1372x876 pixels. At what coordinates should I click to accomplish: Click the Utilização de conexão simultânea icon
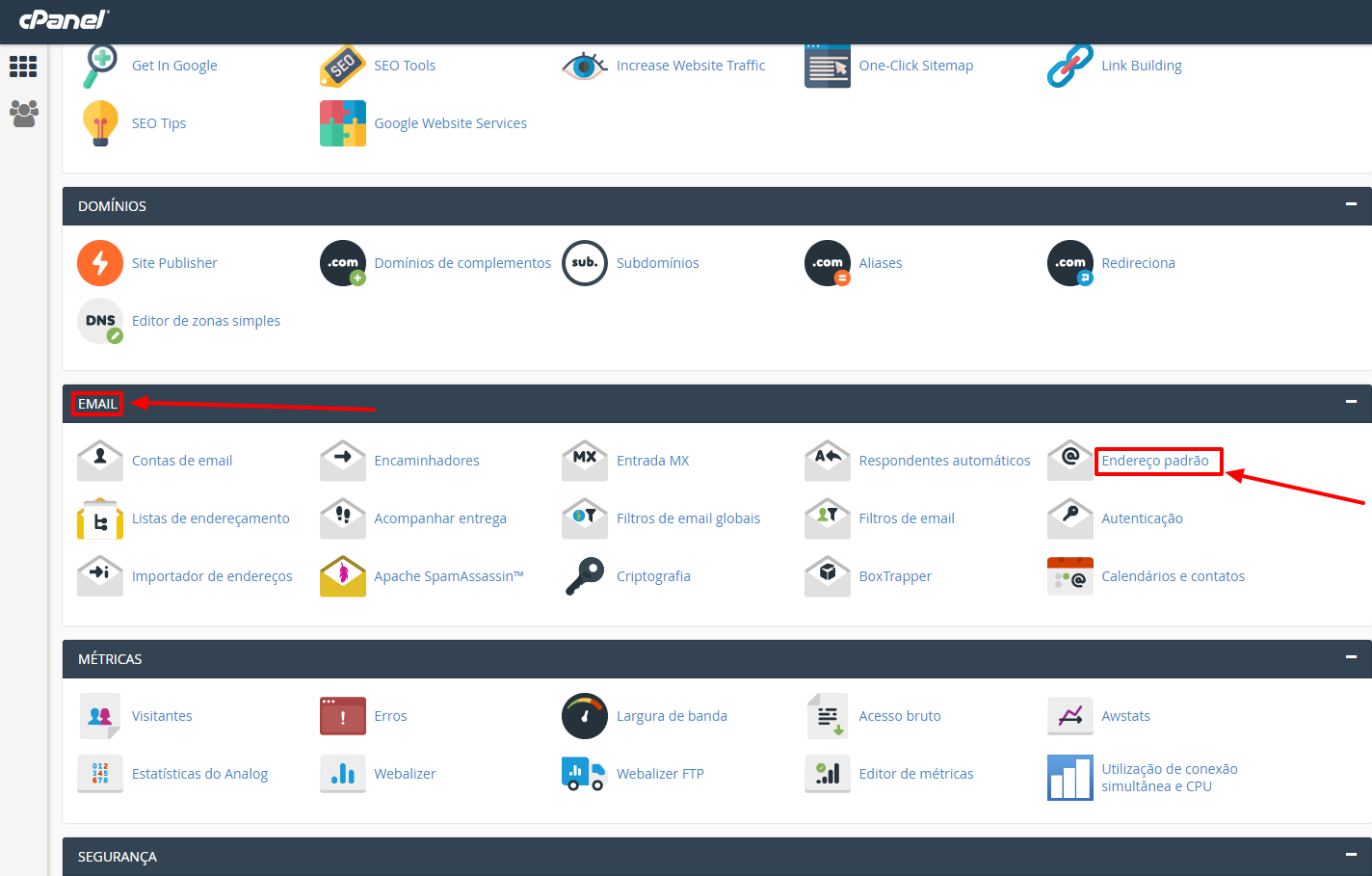pyautogui.click(x=1070, y=778)
